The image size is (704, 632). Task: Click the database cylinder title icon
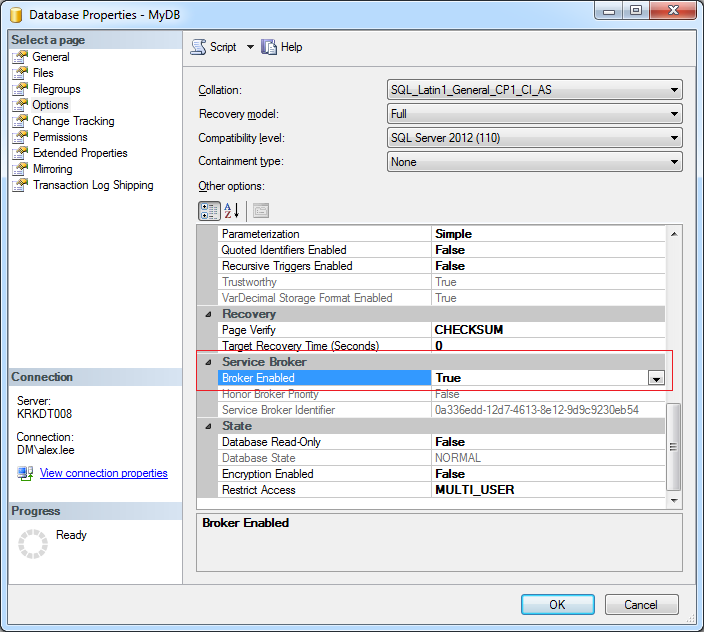(x=16, y=15)
